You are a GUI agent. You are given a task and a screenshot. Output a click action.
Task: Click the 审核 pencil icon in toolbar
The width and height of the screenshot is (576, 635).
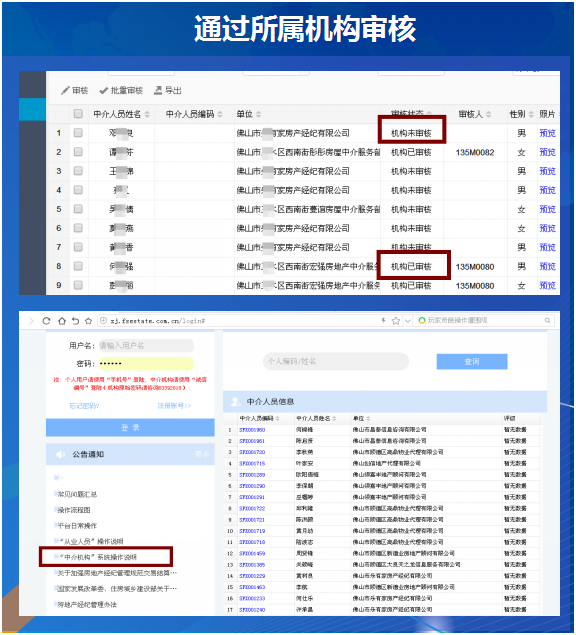(65, 90)
